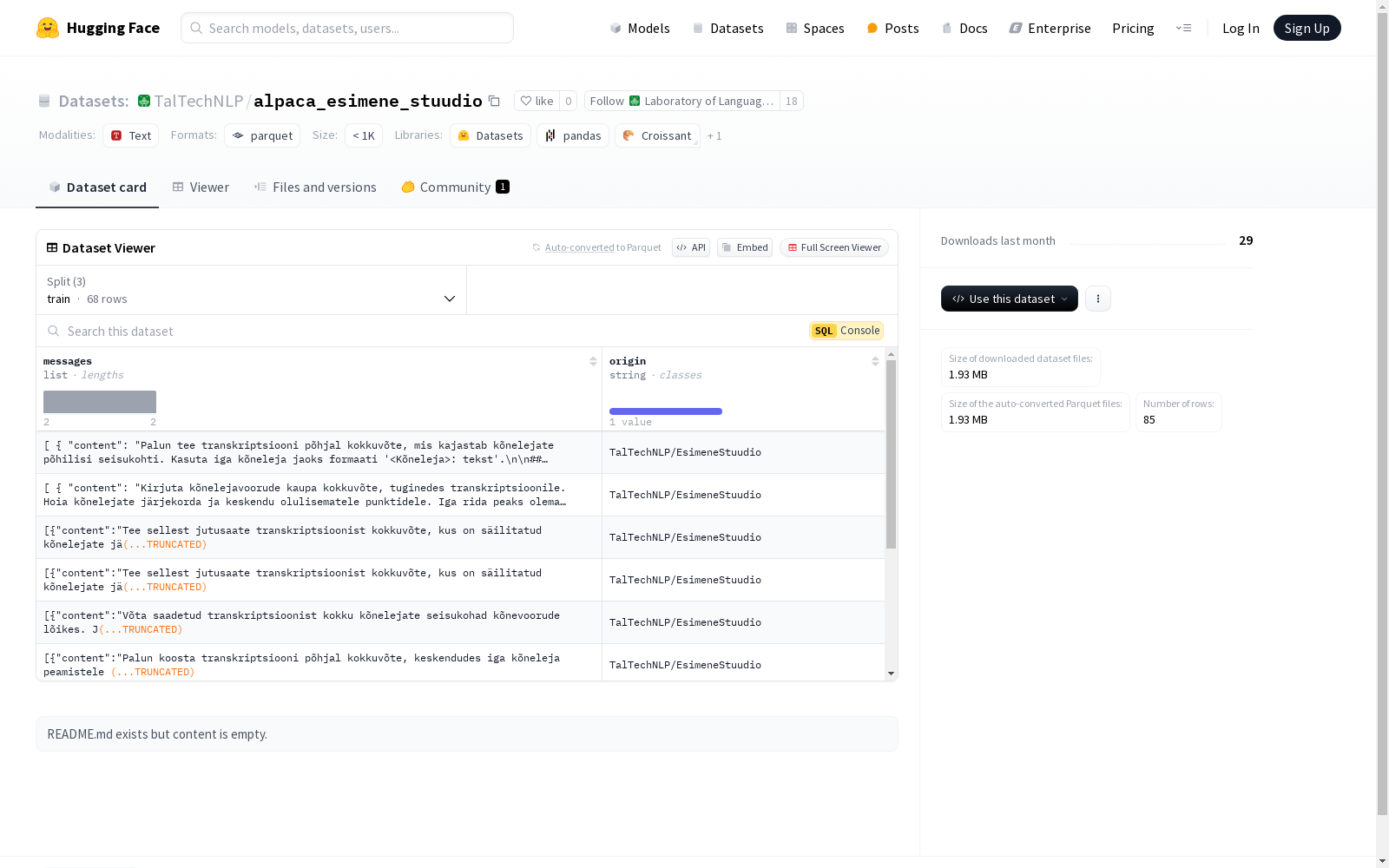Click the messages lengths histogram bar
Viewport: 1389px width, 868px height.
click(100, 402)
